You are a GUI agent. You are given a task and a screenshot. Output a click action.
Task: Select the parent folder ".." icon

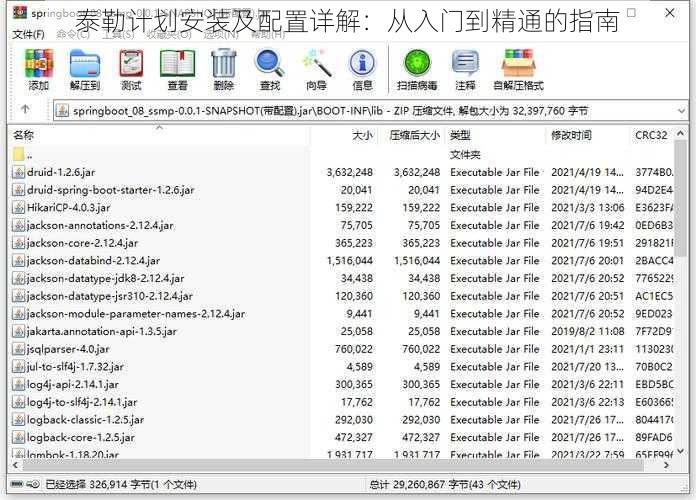tap(18, 155)
